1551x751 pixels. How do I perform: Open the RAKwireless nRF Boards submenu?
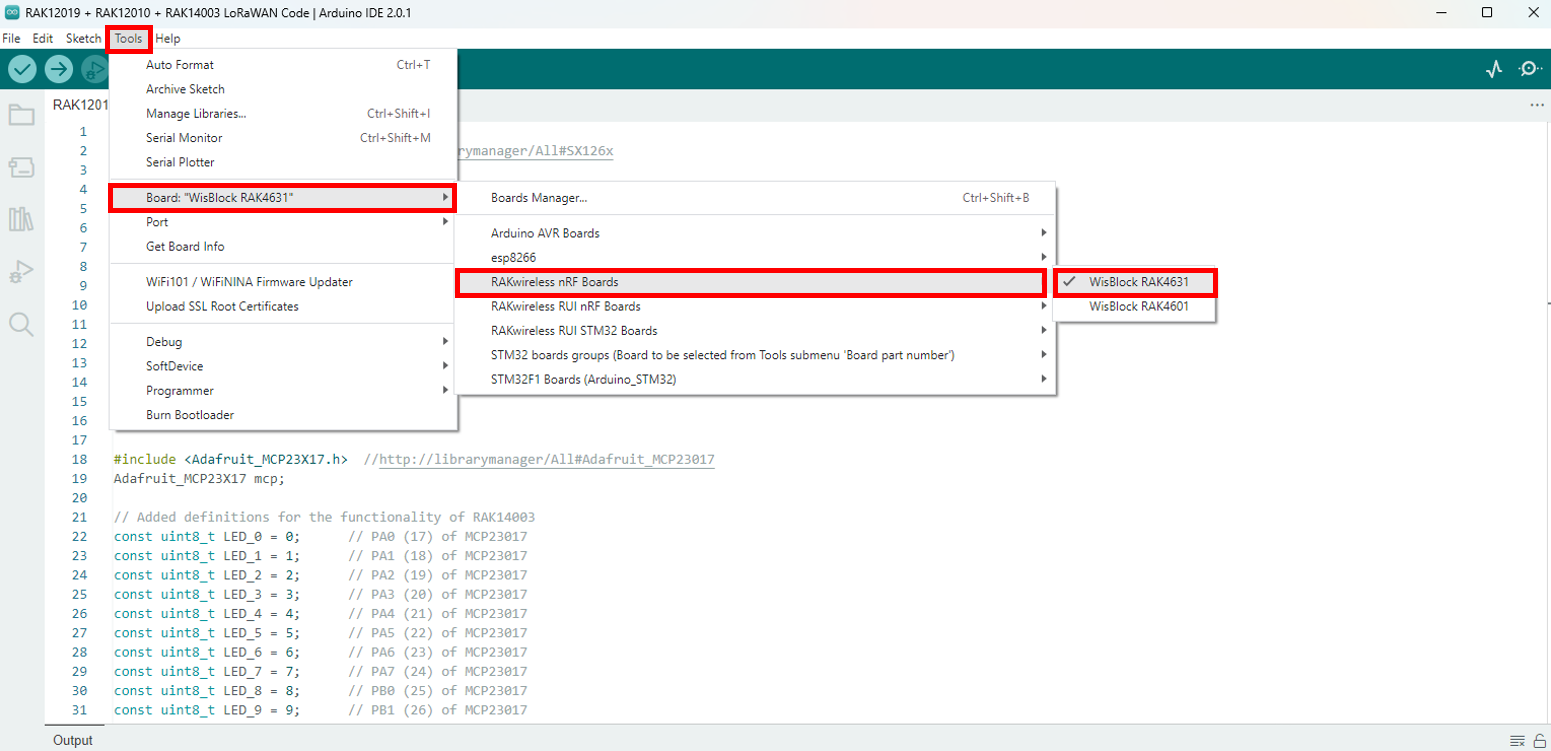pos(755,282)
